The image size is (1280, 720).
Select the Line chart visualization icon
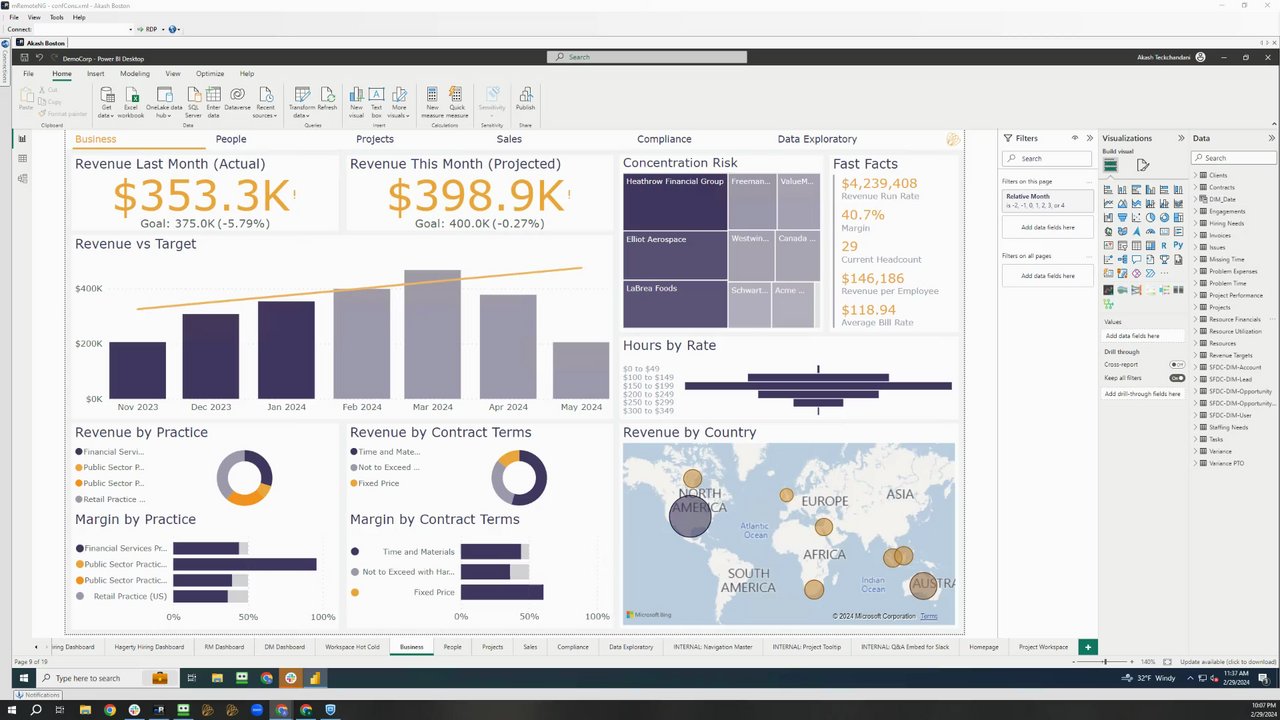(1109, 203)
